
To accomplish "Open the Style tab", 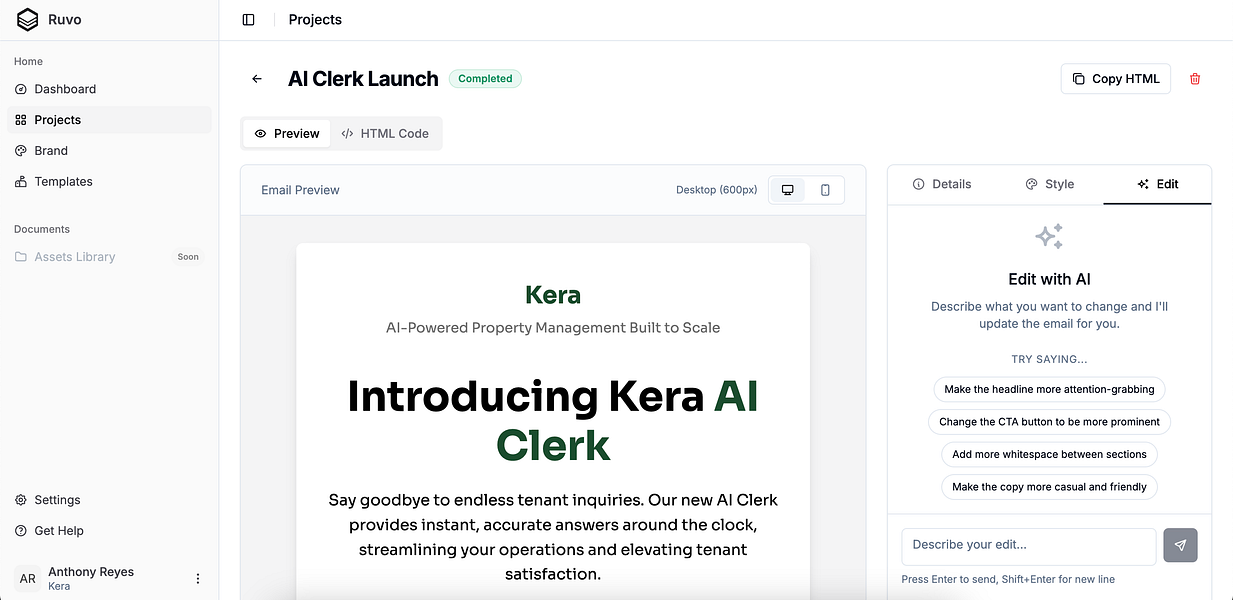I will [x=1050, y=184].
